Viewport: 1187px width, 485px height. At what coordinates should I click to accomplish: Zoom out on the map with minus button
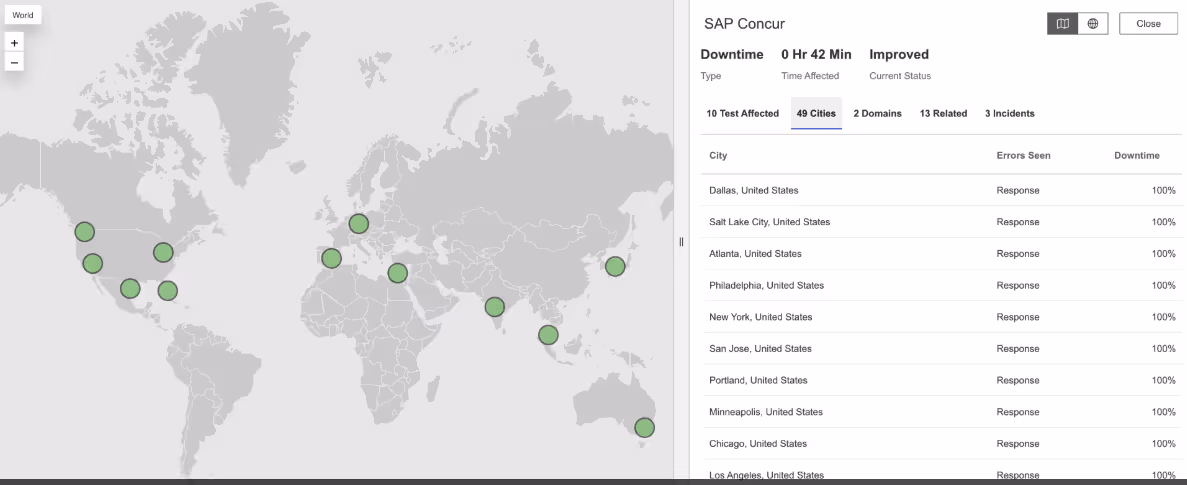pyautogui.click(x=14, y=62)
